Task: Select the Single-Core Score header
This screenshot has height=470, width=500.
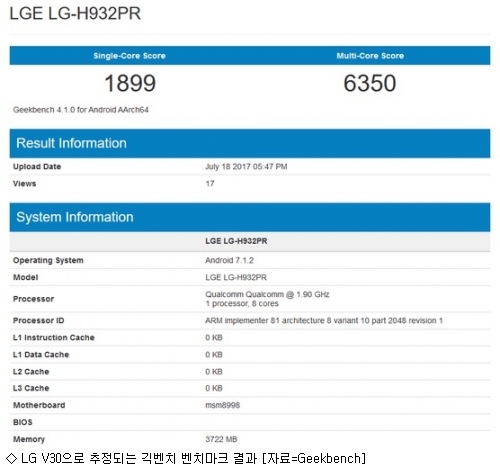Action: (129, 56)
